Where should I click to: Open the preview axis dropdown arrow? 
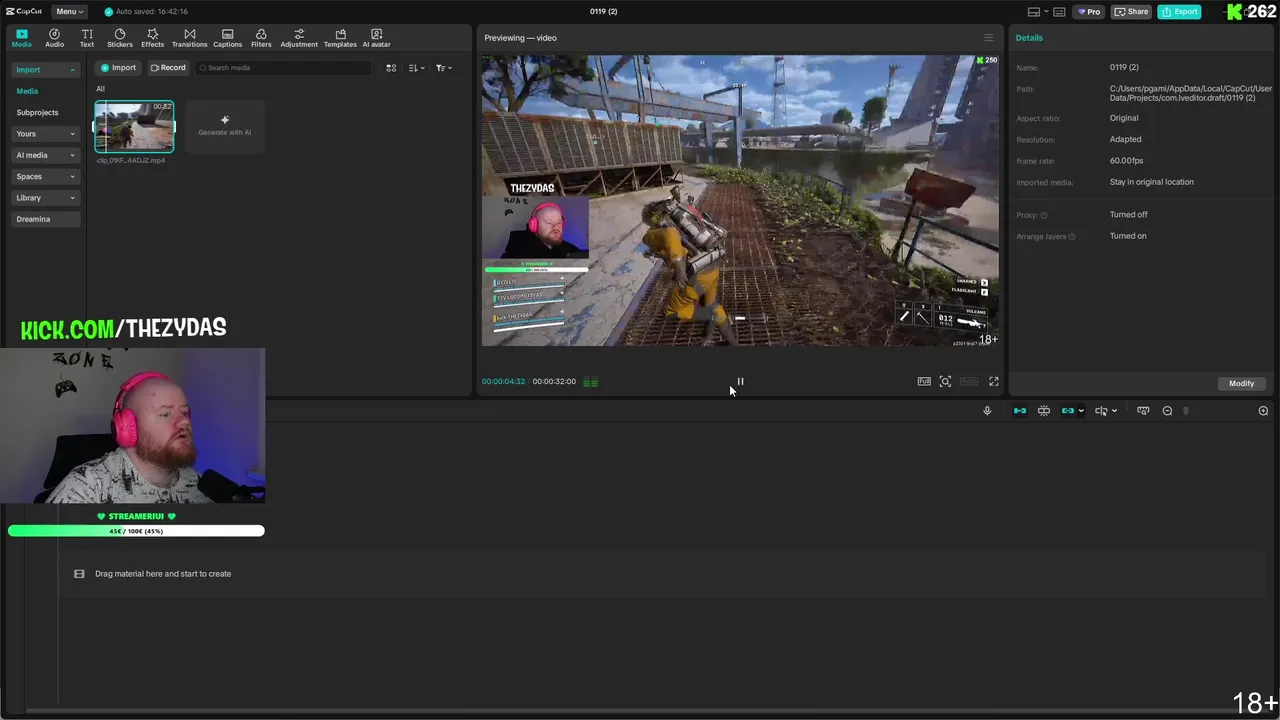click(x=1114, y=411)
